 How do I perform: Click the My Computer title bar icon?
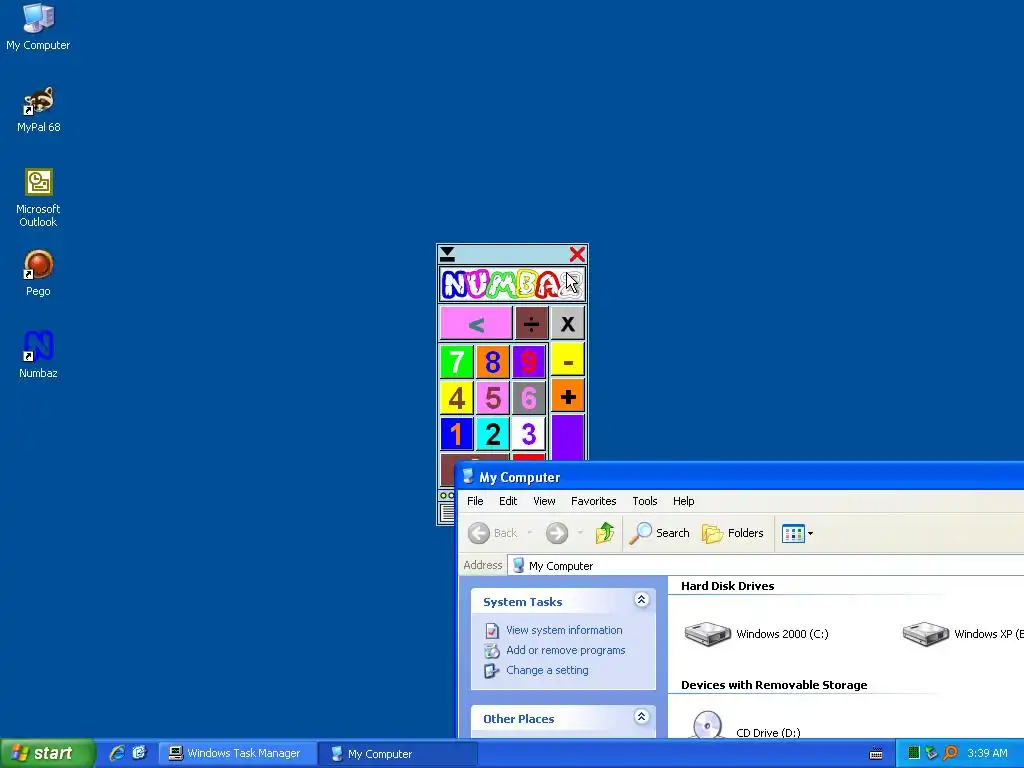point(468,477)
